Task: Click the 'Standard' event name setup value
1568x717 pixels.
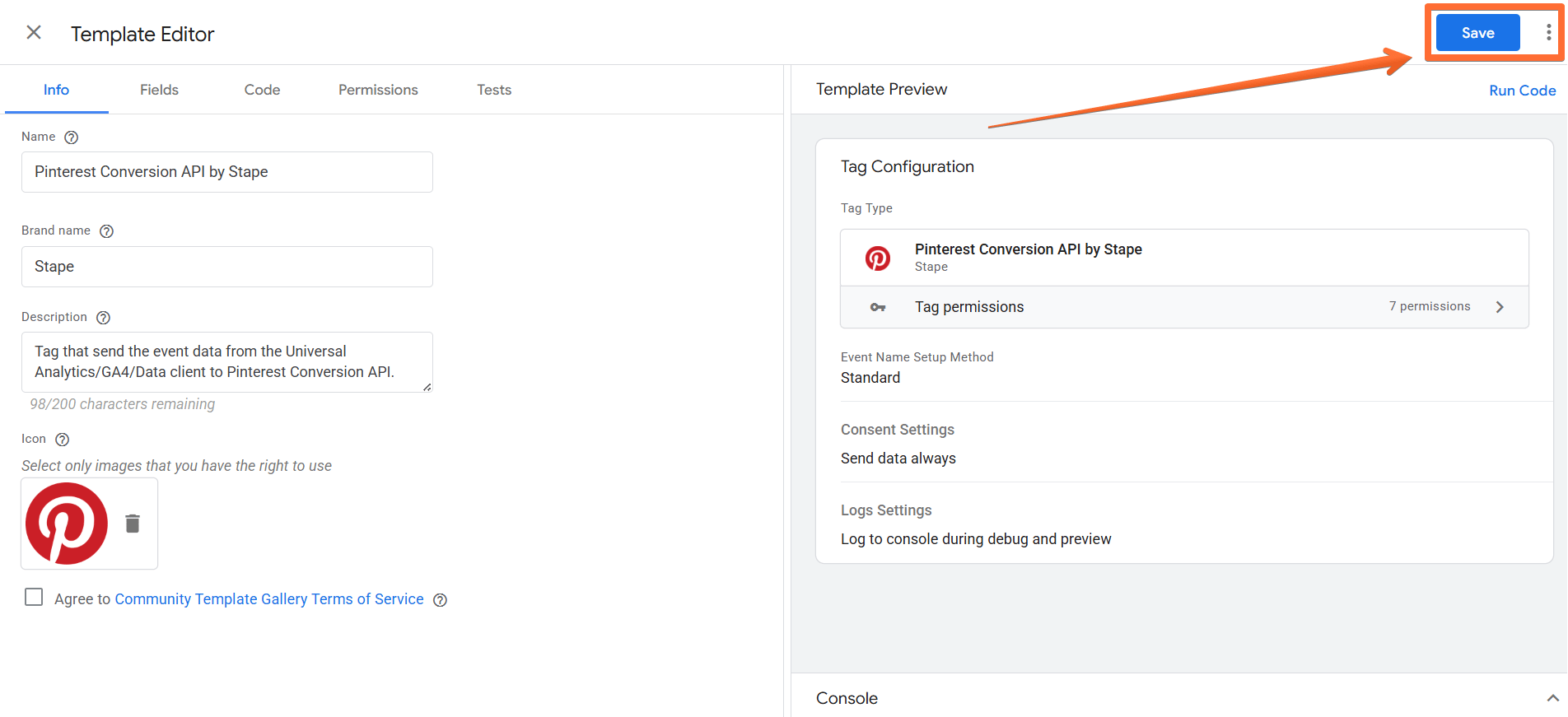Action: [x=870, y=378]
